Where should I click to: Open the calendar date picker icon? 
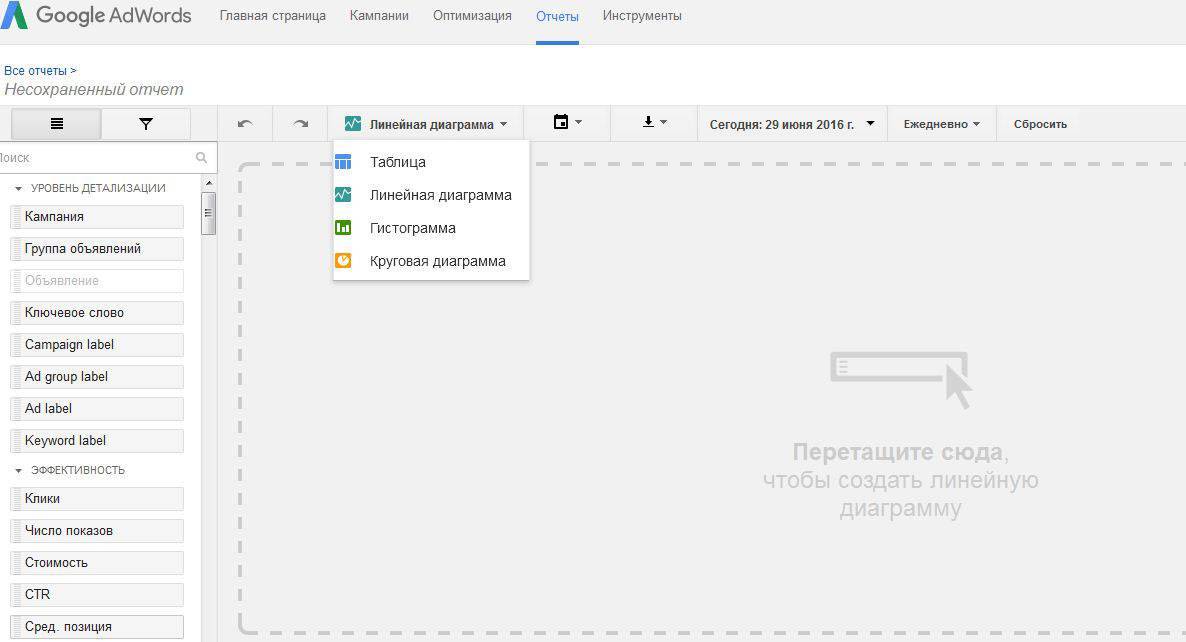[x=566, y=123]
